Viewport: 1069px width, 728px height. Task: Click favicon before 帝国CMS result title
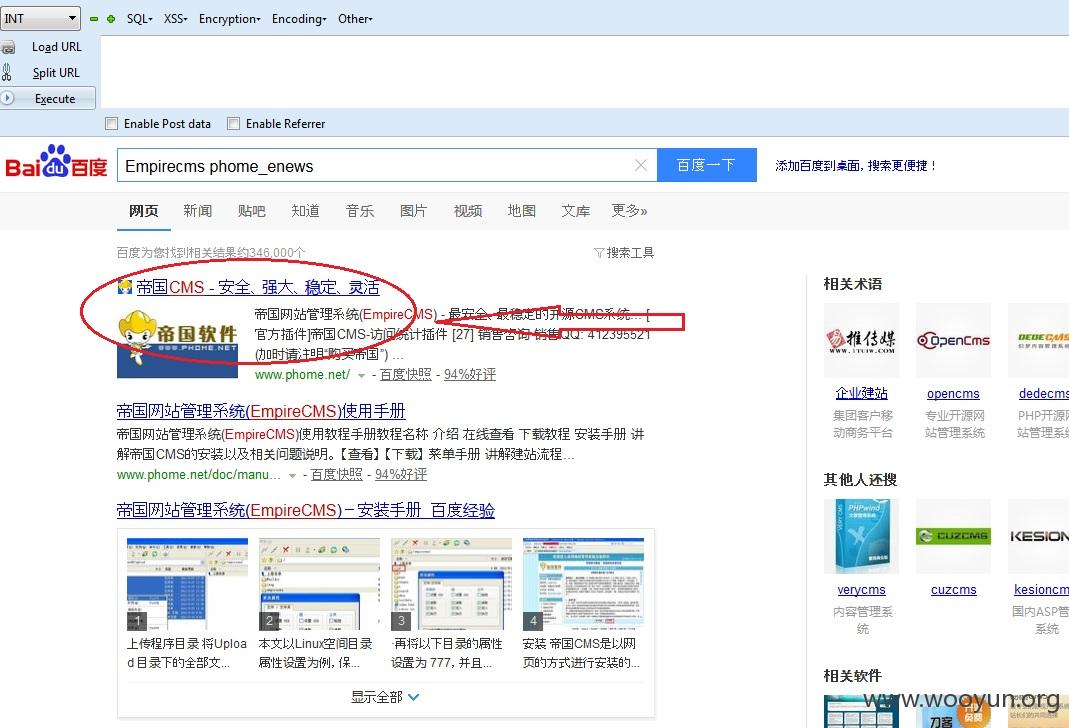pos(125,287)
